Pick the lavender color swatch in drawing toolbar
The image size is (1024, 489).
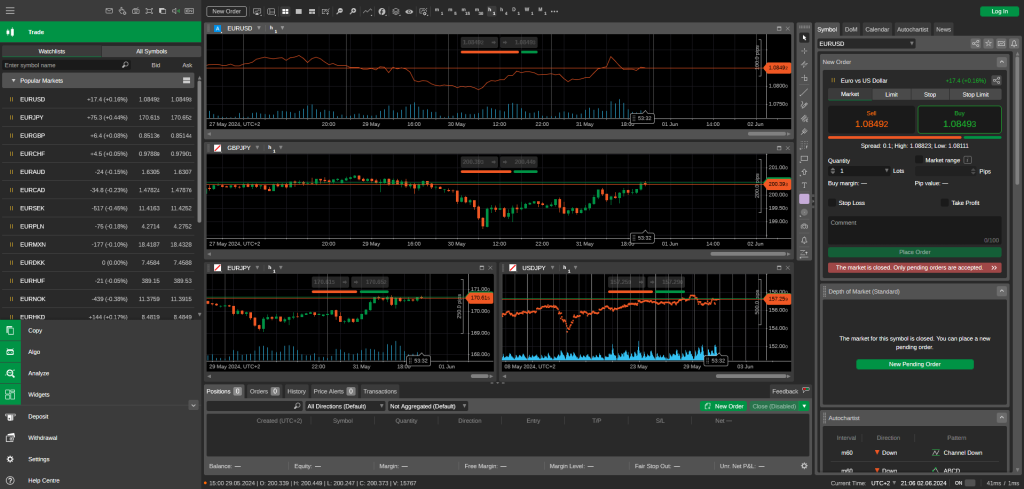(x=804, y=198)
